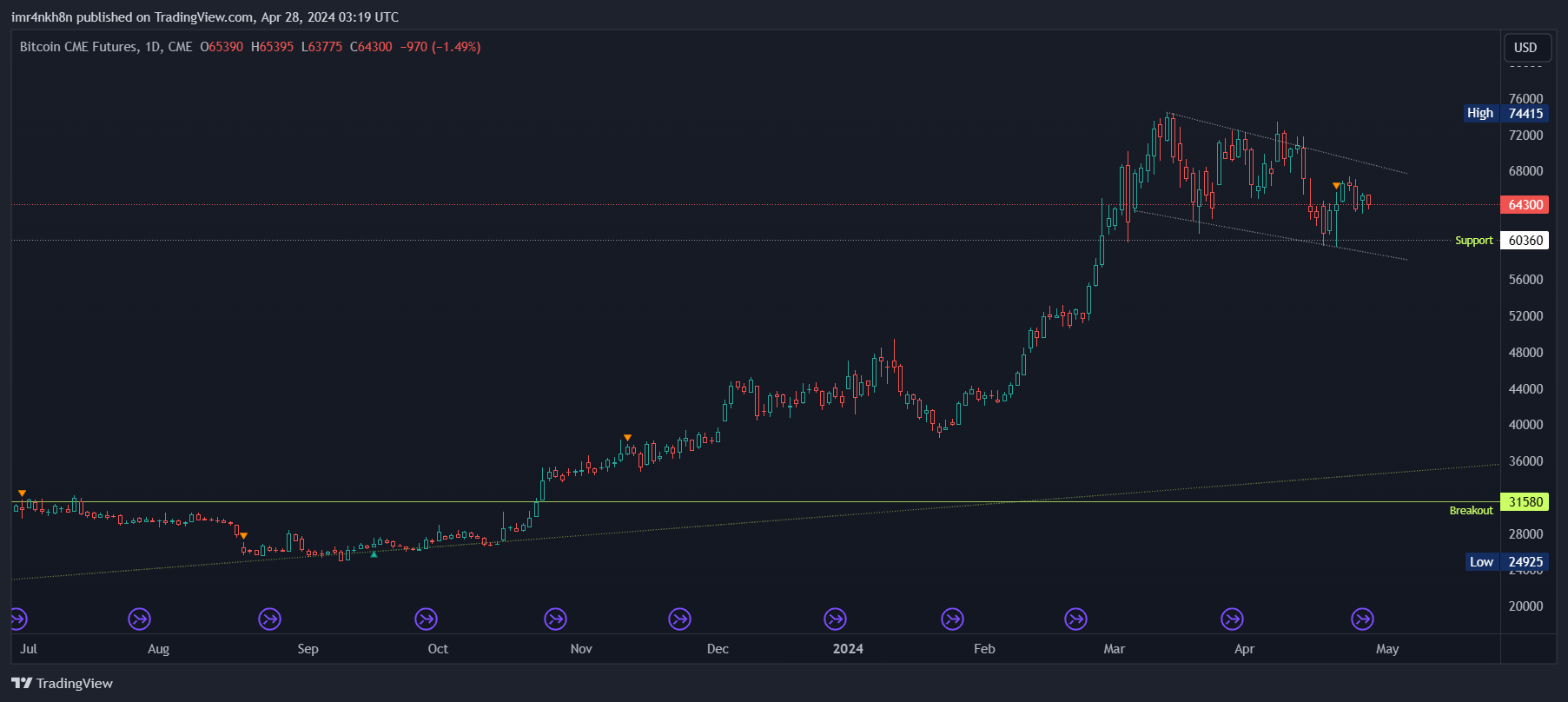
Task: Click the 56000 price axis label
Action: point(1525,280)
